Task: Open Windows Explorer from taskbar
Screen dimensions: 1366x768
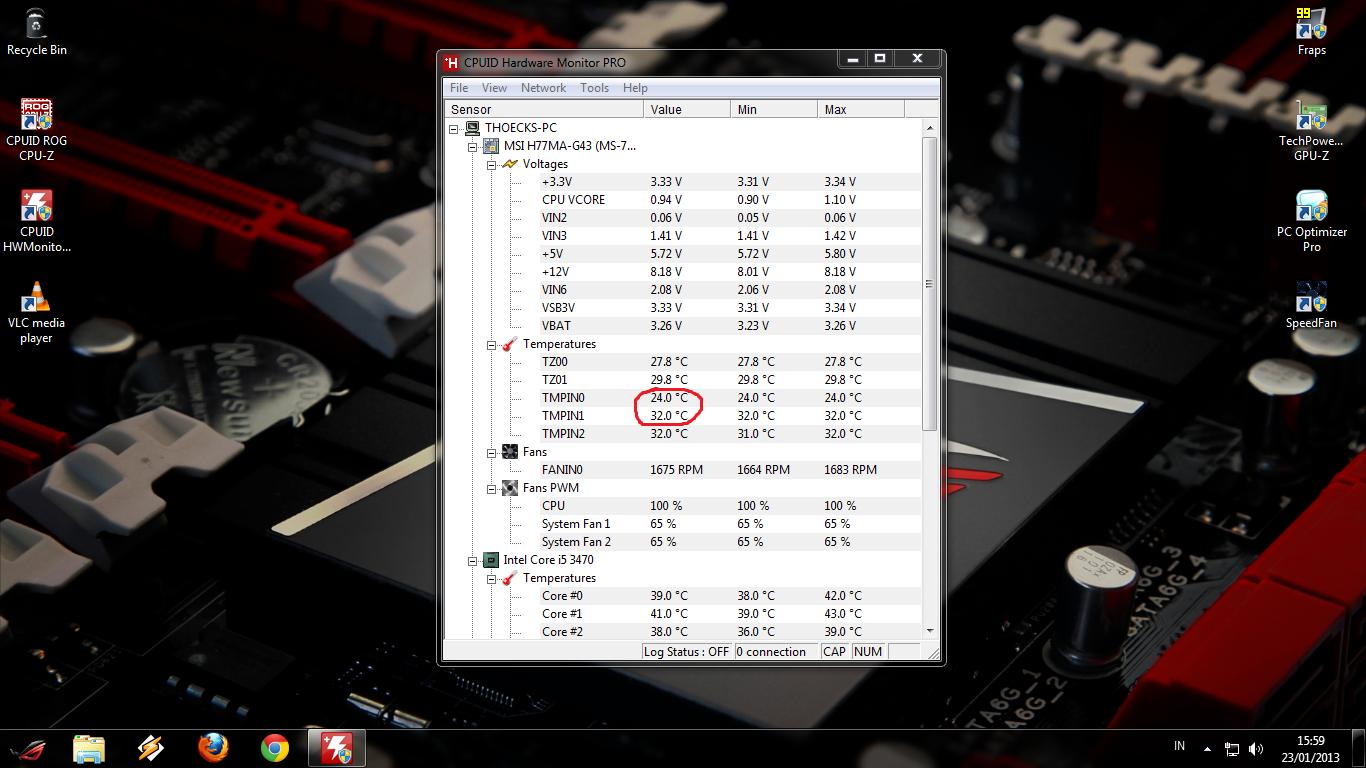Action: tap(89, 748)
